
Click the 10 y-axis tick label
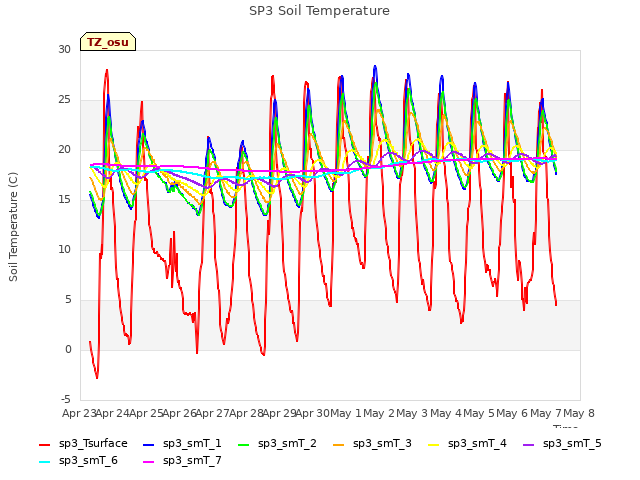[64, 249]
